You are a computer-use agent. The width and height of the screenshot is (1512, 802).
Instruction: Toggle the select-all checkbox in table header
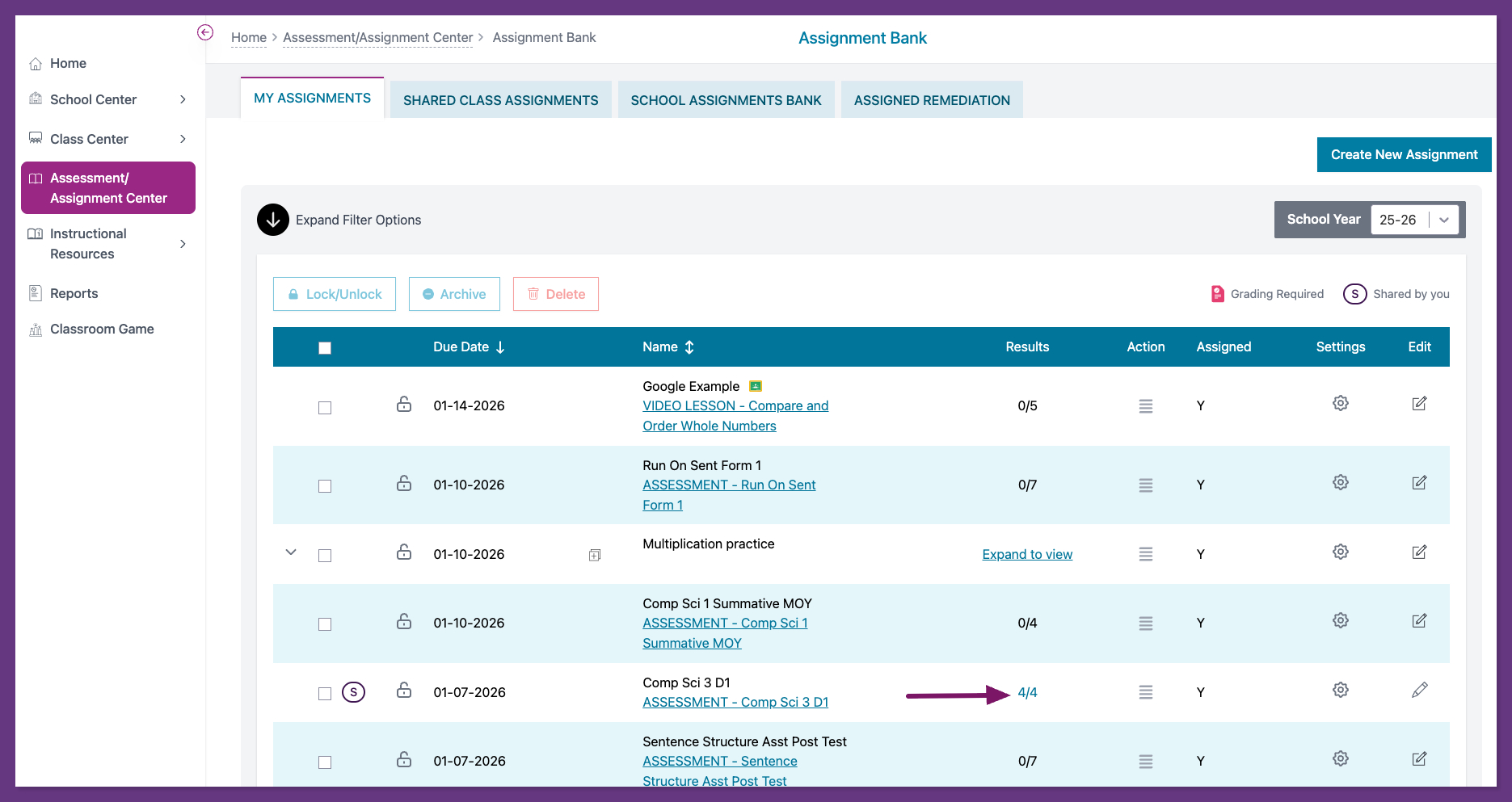[x=325, y=348]
